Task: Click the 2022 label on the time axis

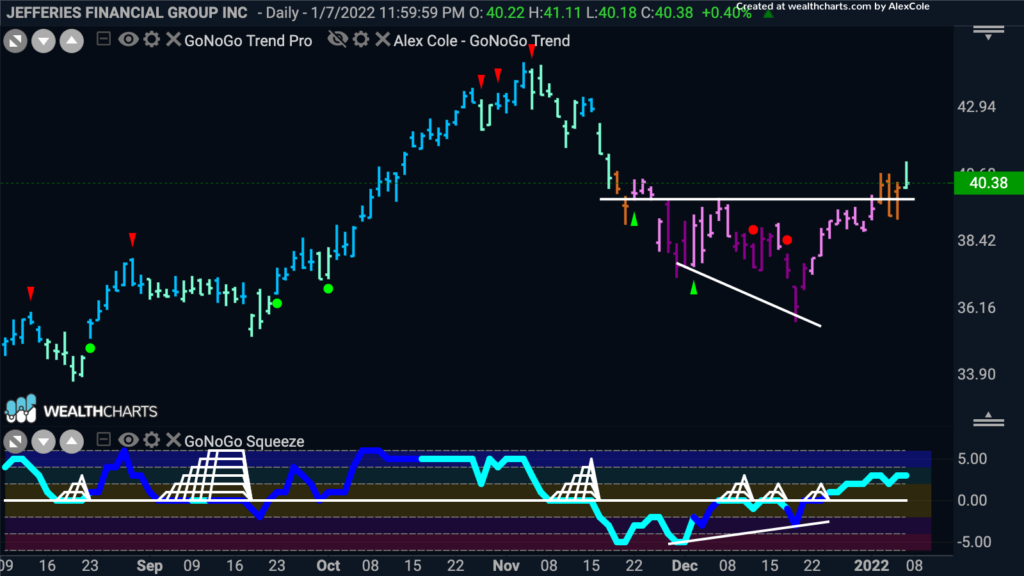Action: [872, 566]
